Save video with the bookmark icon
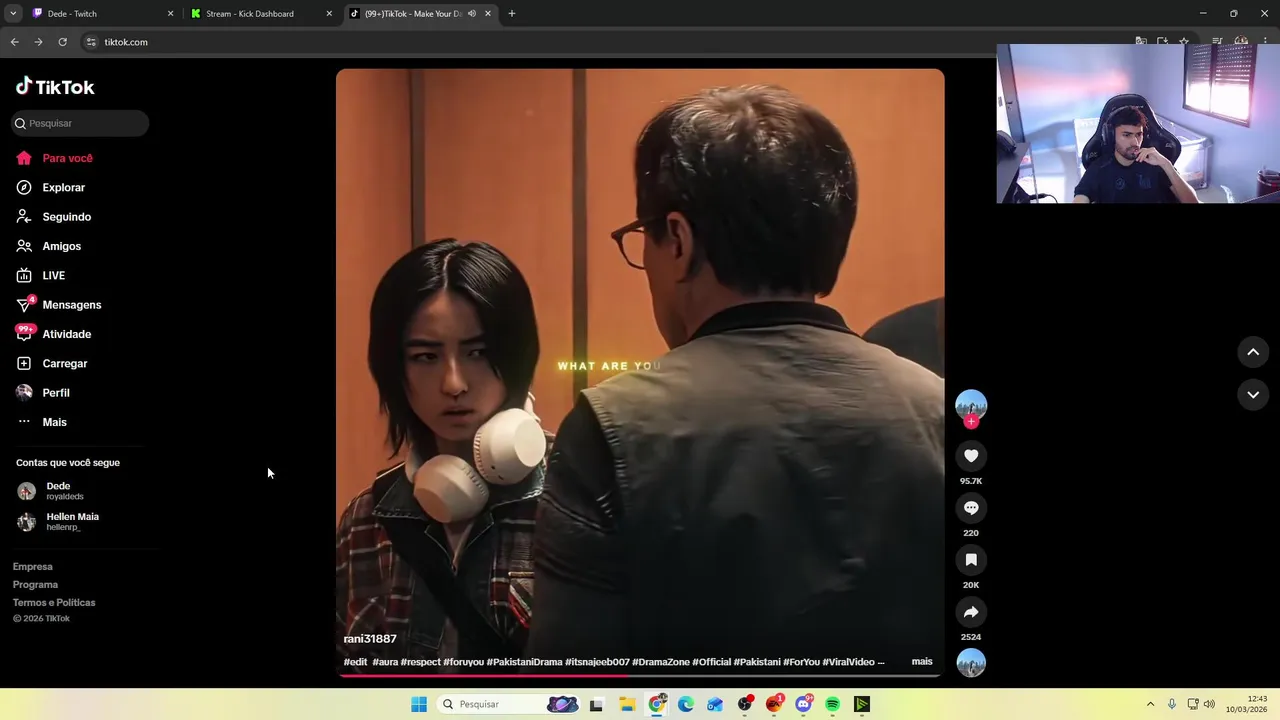This screenshot has width=1280, height=720. click(x=971, y=560)
